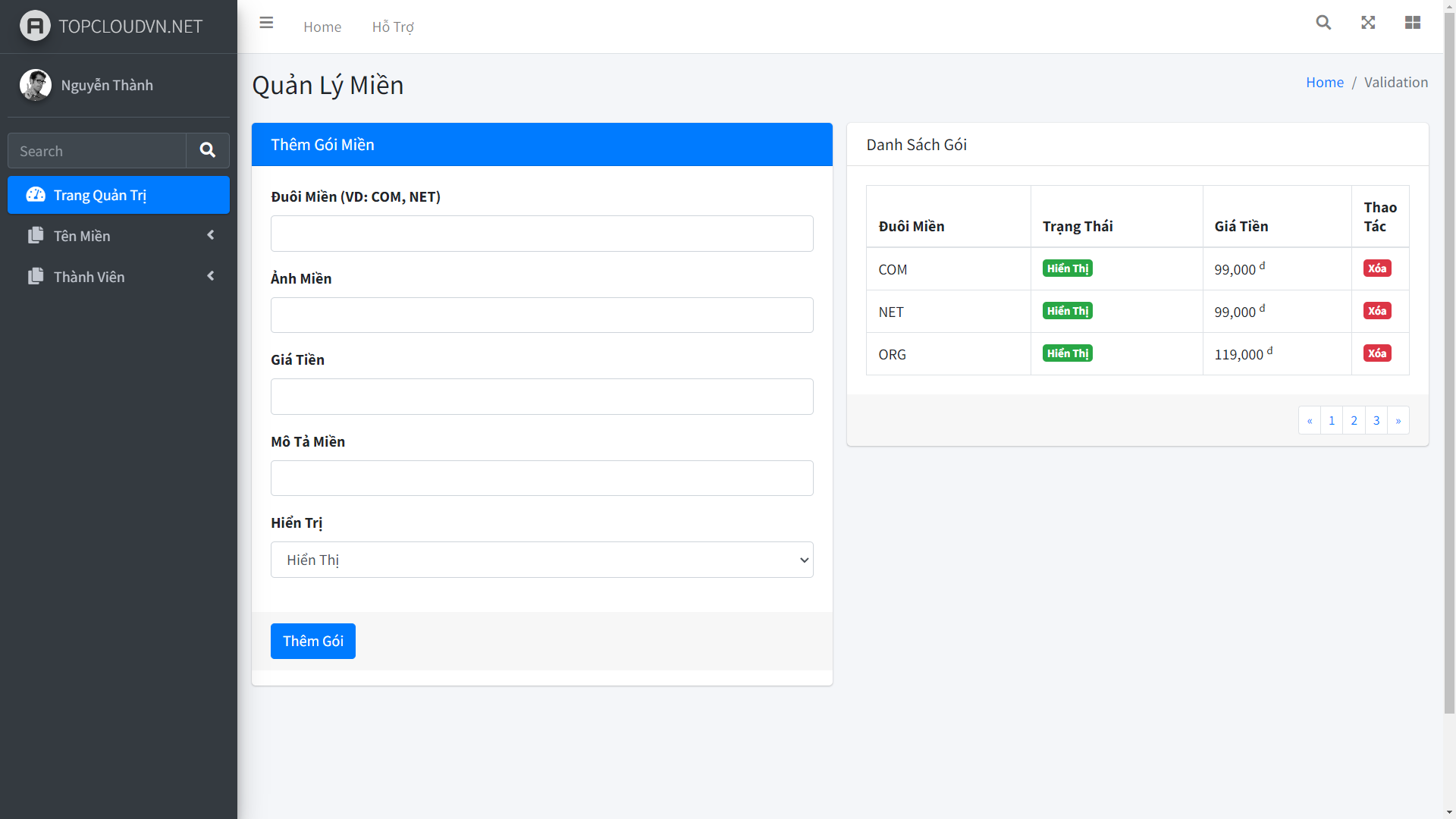Open the grid control sidebar icon
This screenshot has width=1456, height=819.
pyautogui.click(x=1412, y=23)
